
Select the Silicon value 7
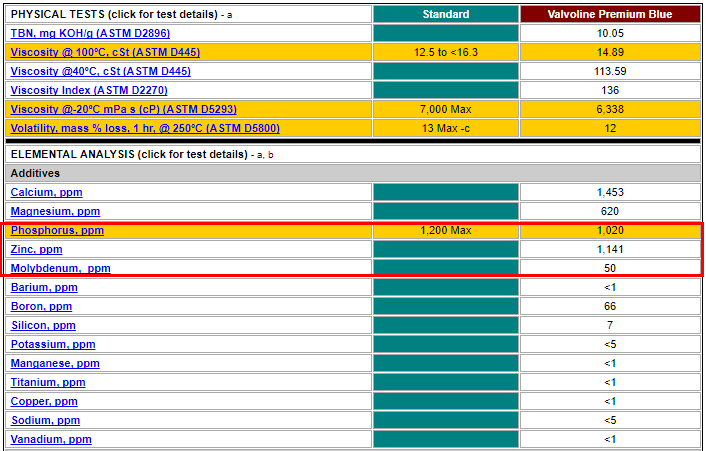tap(610, 325)
